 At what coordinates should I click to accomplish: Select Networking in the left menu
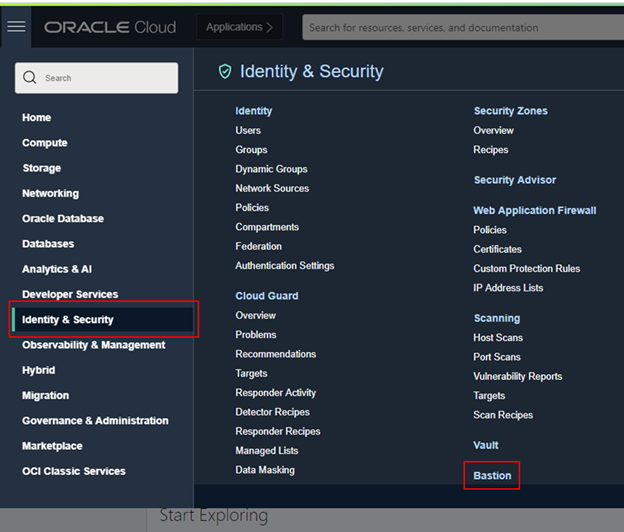click(50, 193)
